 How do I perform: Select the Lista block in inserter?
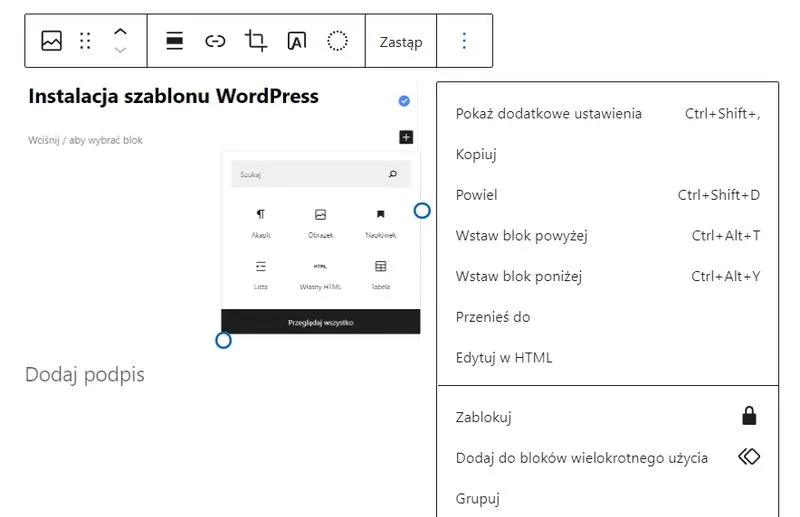(x=261, y=276)
